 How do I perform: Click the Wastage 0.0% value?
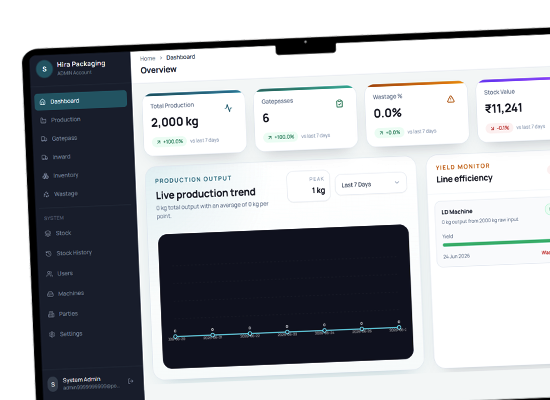(387, 113)
